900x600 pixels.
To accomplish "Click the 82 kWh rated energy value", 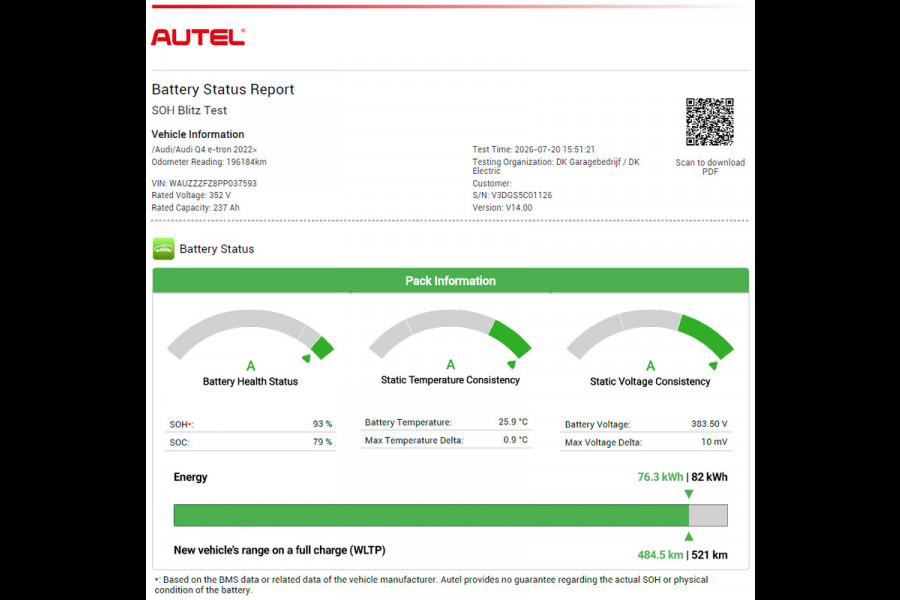I will [x=709, y=477].
